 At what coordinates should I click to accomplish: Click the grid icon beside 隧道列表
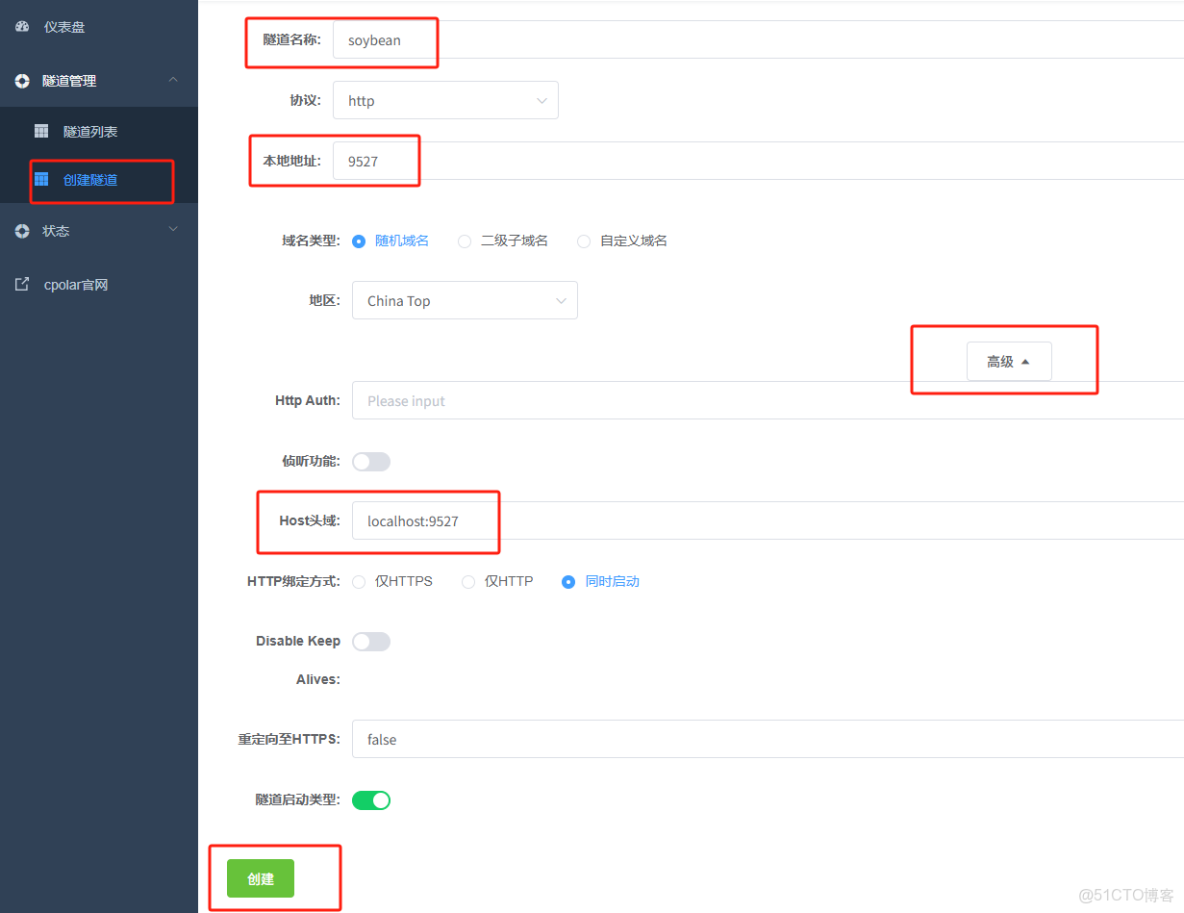40,130
